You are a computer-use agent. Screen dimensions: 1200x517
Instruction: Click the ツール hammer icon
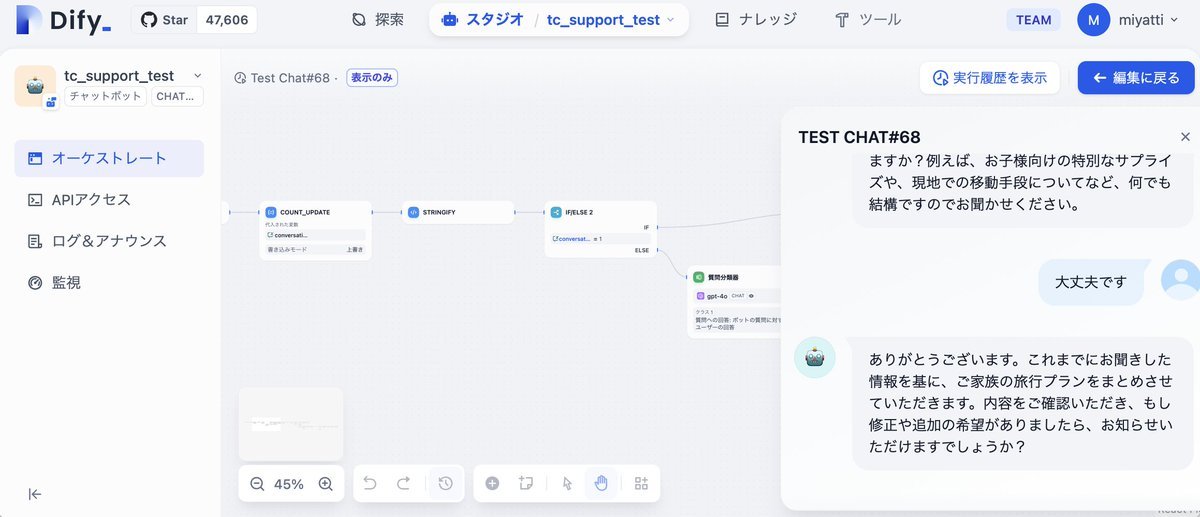pyautogui.click(x=842, y=20)
